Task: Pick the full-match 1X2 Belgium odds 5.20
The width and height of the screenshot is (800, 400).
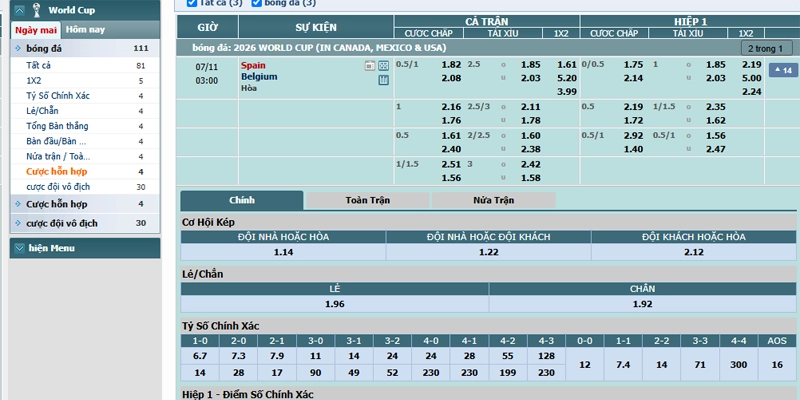Action: point(567,78)
